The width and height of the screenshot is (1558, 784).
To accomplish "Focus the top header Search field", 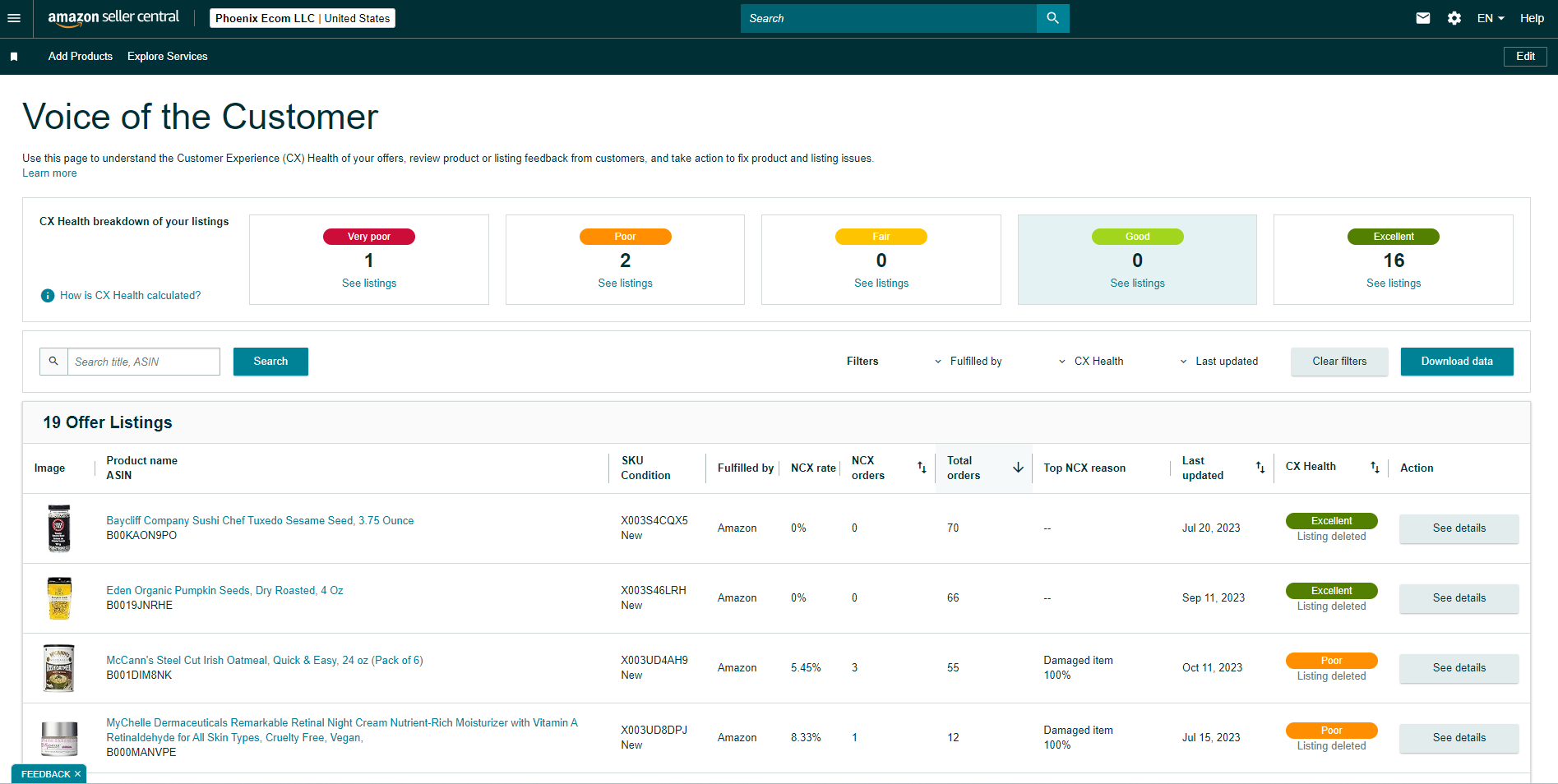I will tap(889, 18).
